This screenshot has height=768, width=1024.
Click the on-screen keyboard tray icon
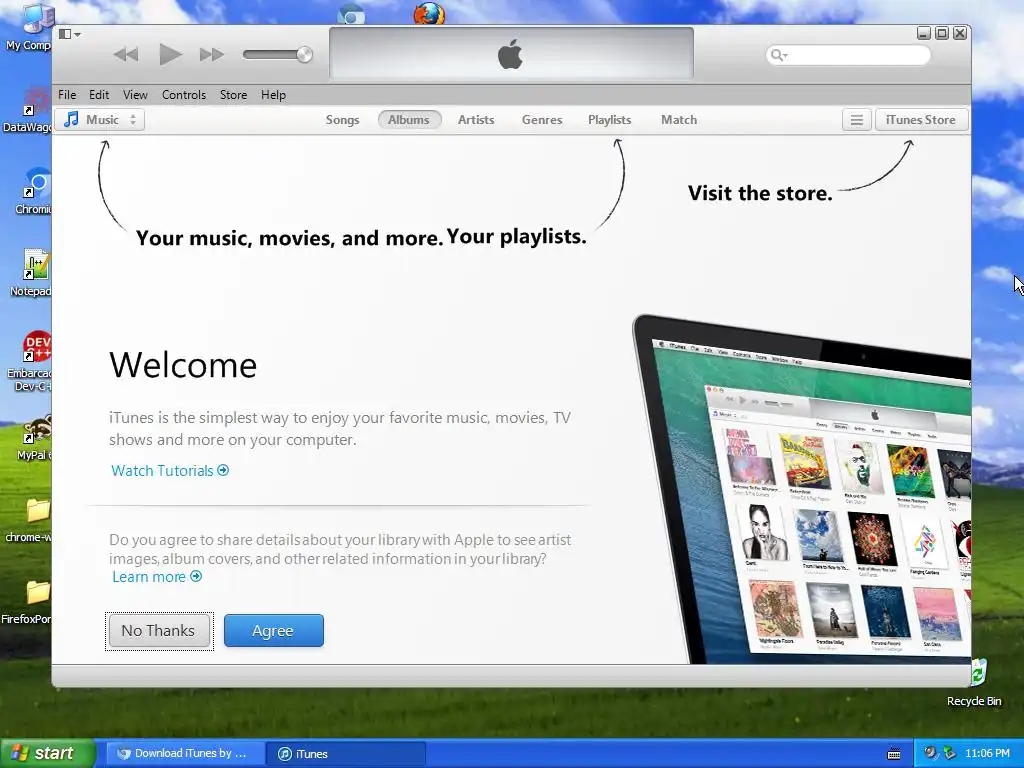[x=894, y=754]
